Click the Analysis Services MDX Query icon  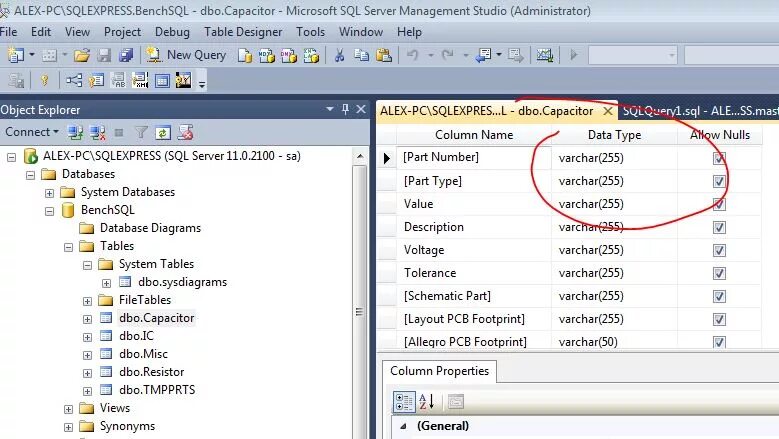click(x=267, y=56)
